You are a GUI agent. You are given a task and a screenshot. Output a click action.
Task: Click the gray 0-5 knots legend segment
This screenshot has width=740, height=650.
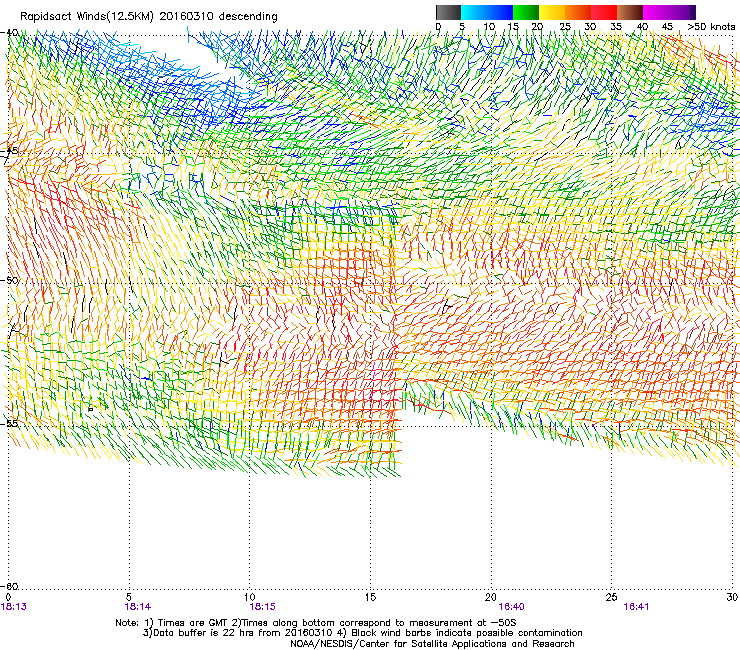coord(449,12)
